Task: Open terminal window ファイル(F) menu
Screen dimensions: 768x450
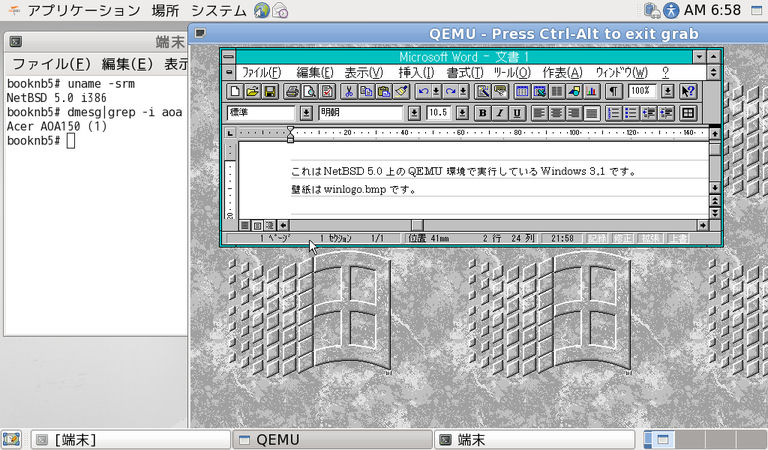Action: point(51,64)
